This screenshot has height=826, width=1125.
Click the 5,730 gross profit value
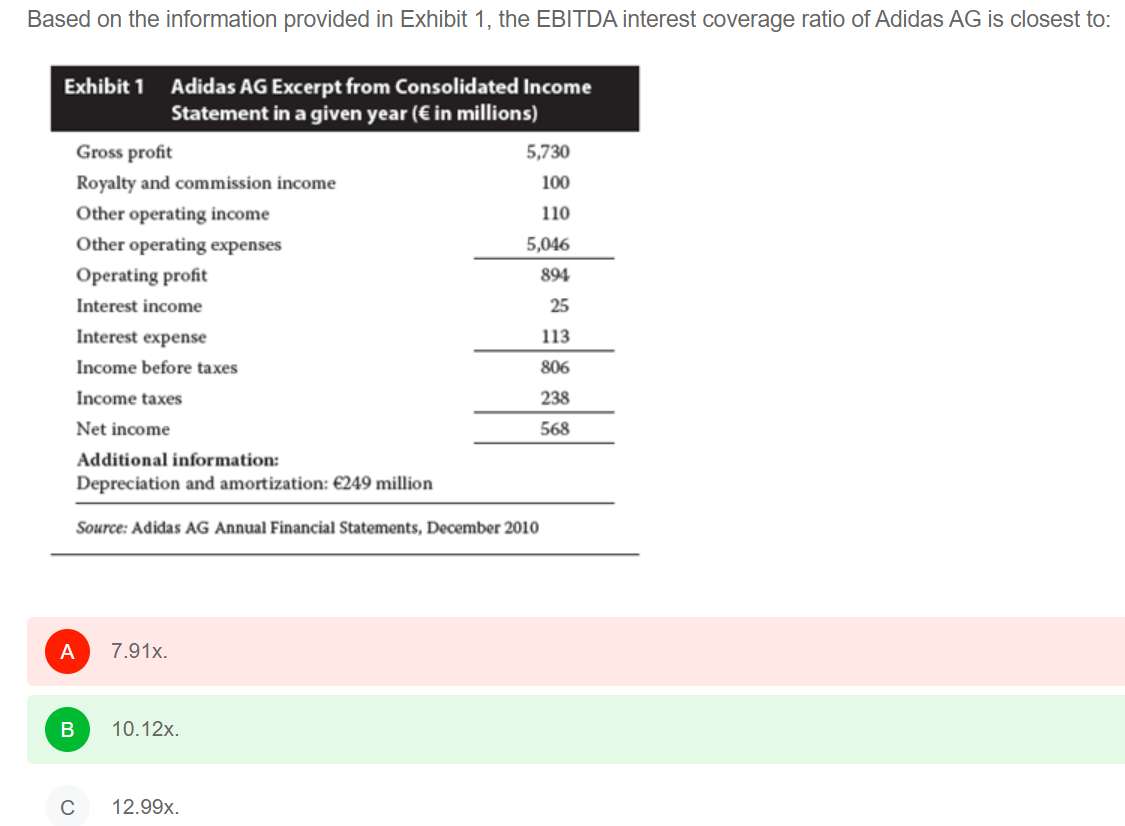[547, 152]
